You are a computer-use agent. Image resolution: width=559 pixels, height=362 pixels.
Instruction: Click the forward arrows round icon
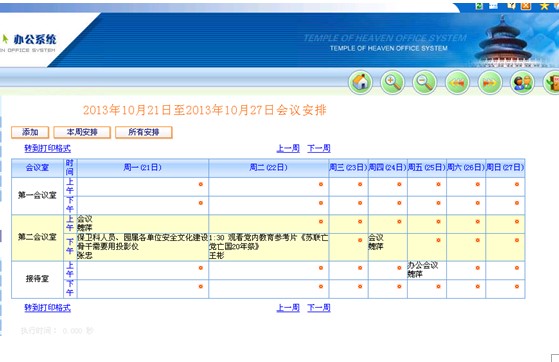coord(490,82)
